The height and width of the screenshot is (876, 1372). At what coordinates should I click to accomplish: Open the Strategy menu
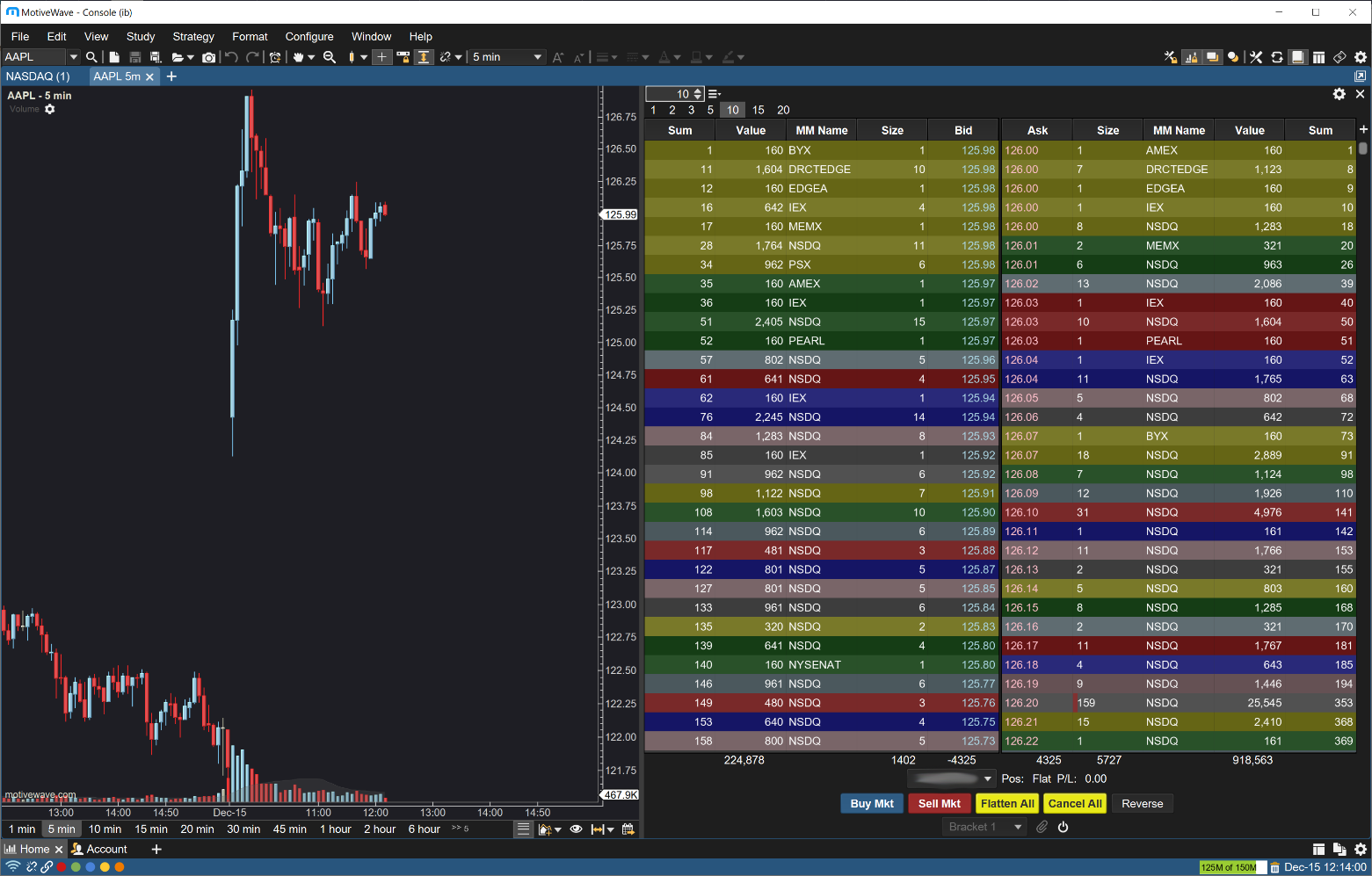pos(193,37)
